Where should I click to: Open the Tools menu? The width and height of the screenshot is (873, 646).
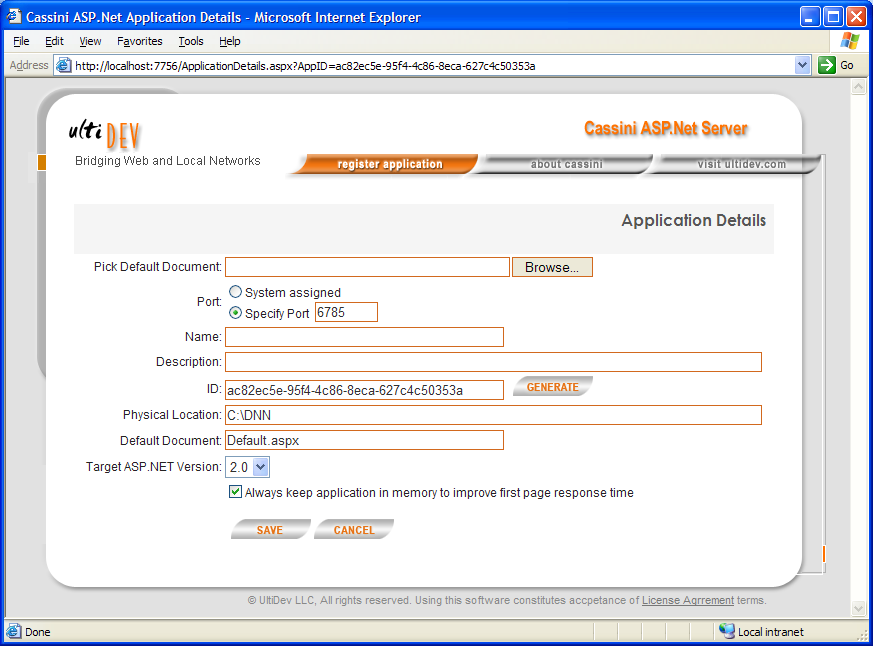click(191, 41)
